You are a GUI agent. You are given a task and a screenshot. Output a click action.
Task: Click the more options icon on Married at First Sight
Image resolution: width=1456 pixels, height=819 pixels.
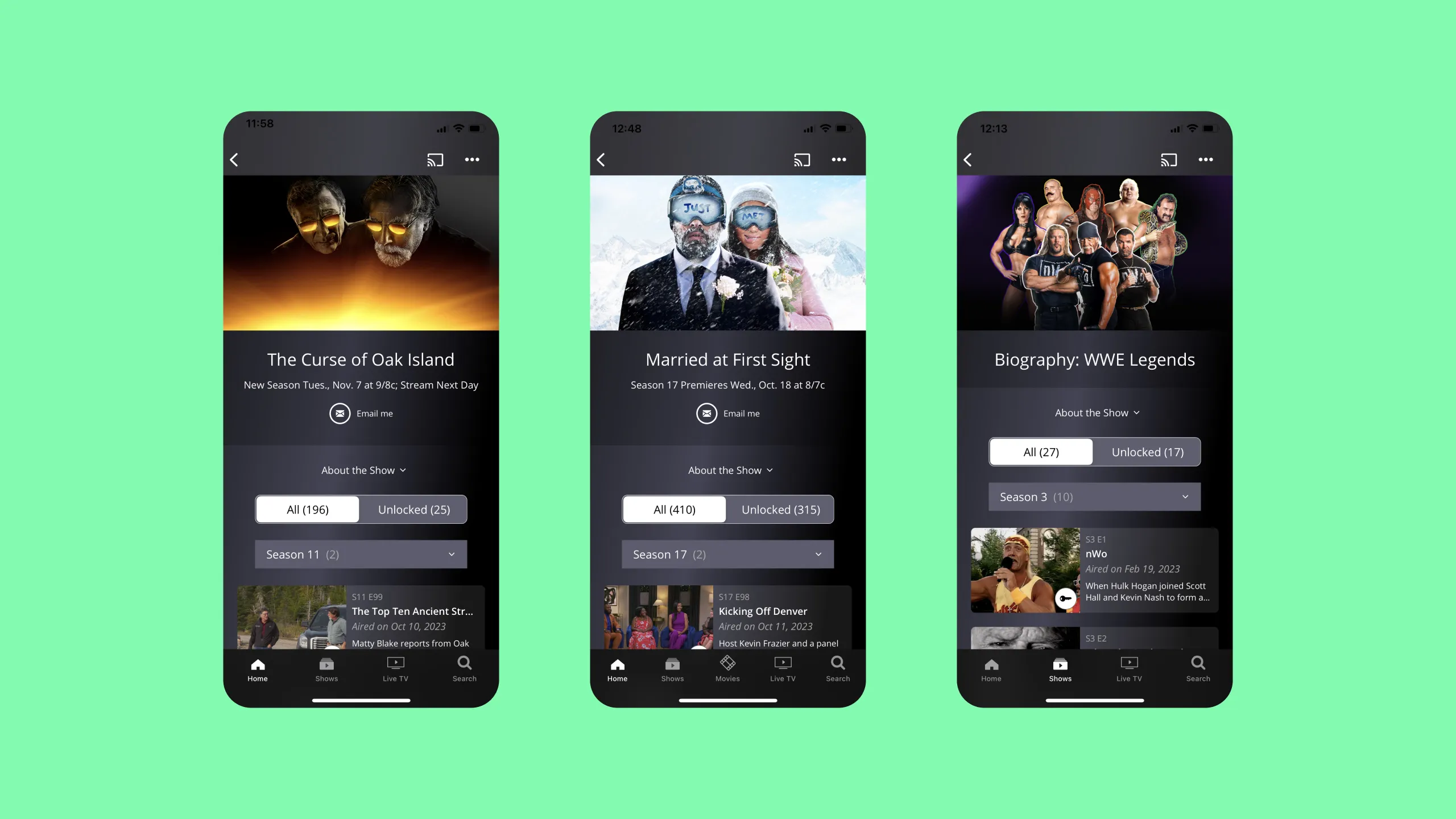(x=839, y=159)
